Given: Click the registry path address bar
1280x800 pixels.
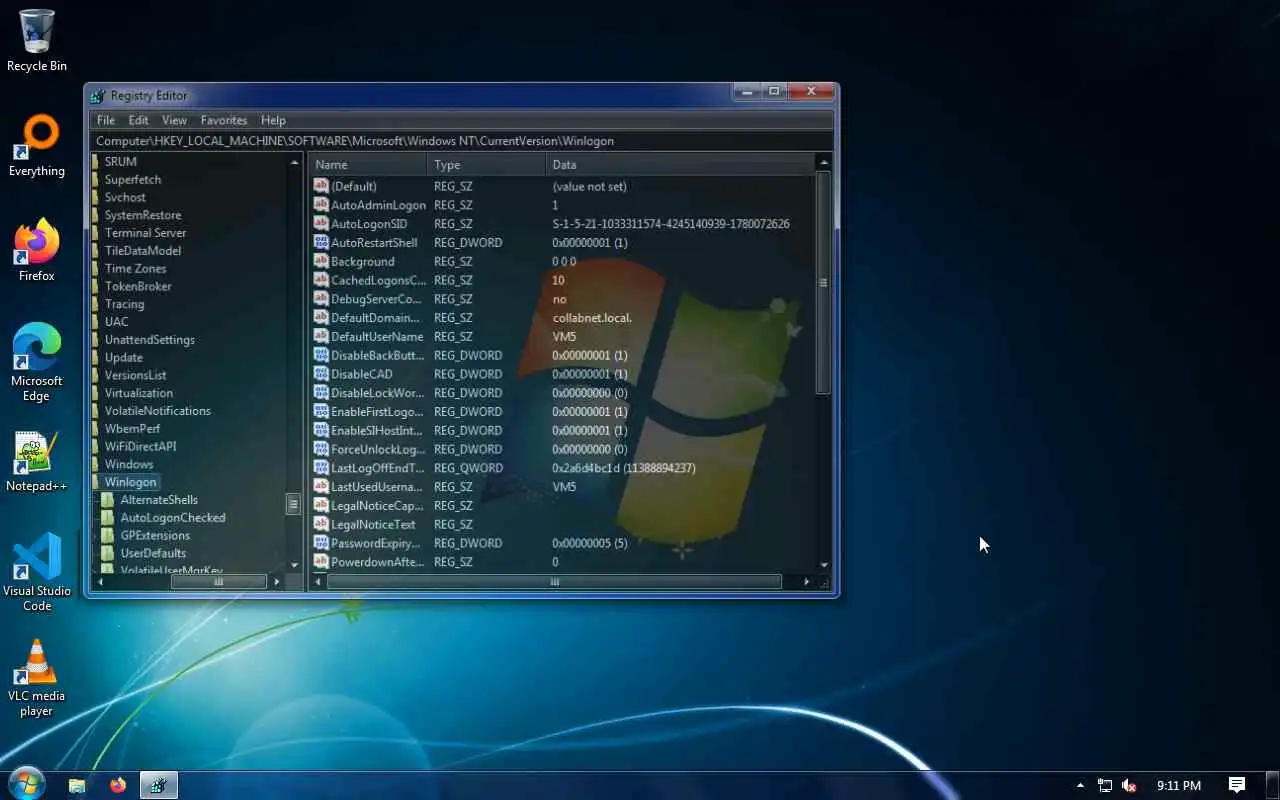Looking at the screenshot, I should pyautogui.click(x=462, y=141).
